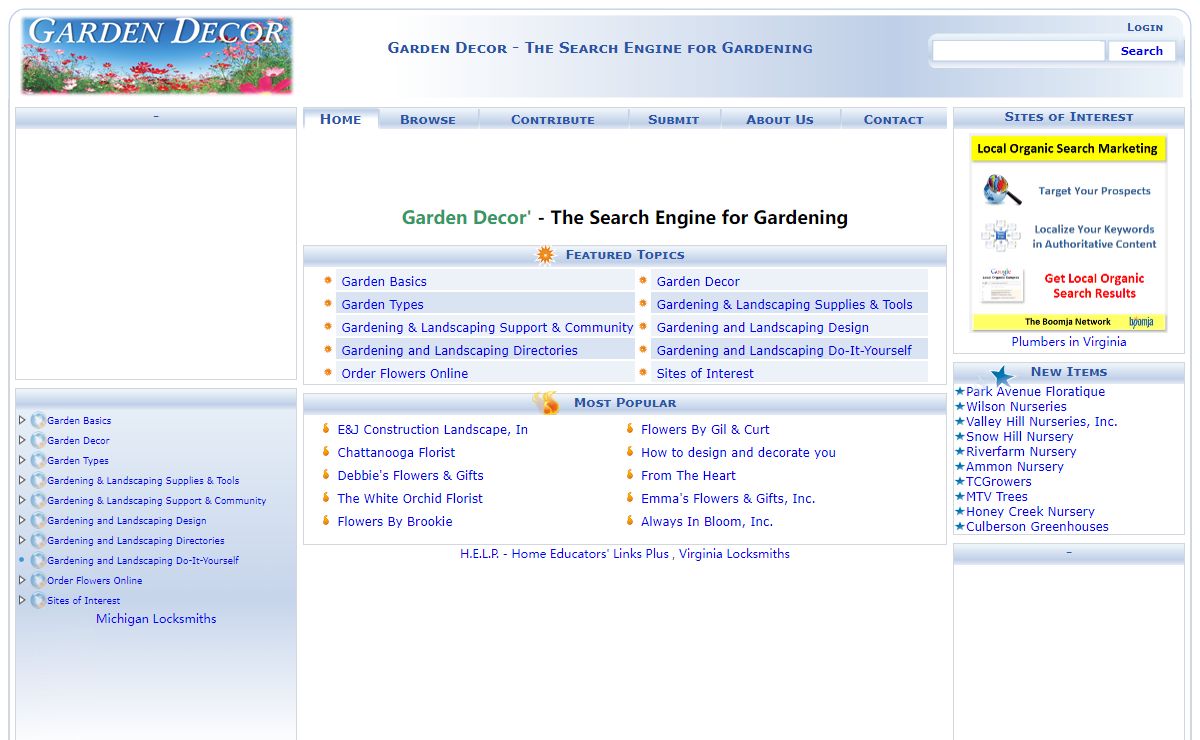The height and width of the screenshot is (740, 1200).
Task: Expand Gardening and Landscaping Design tree node
Action: pyautogui.click(x=22, y=520)
